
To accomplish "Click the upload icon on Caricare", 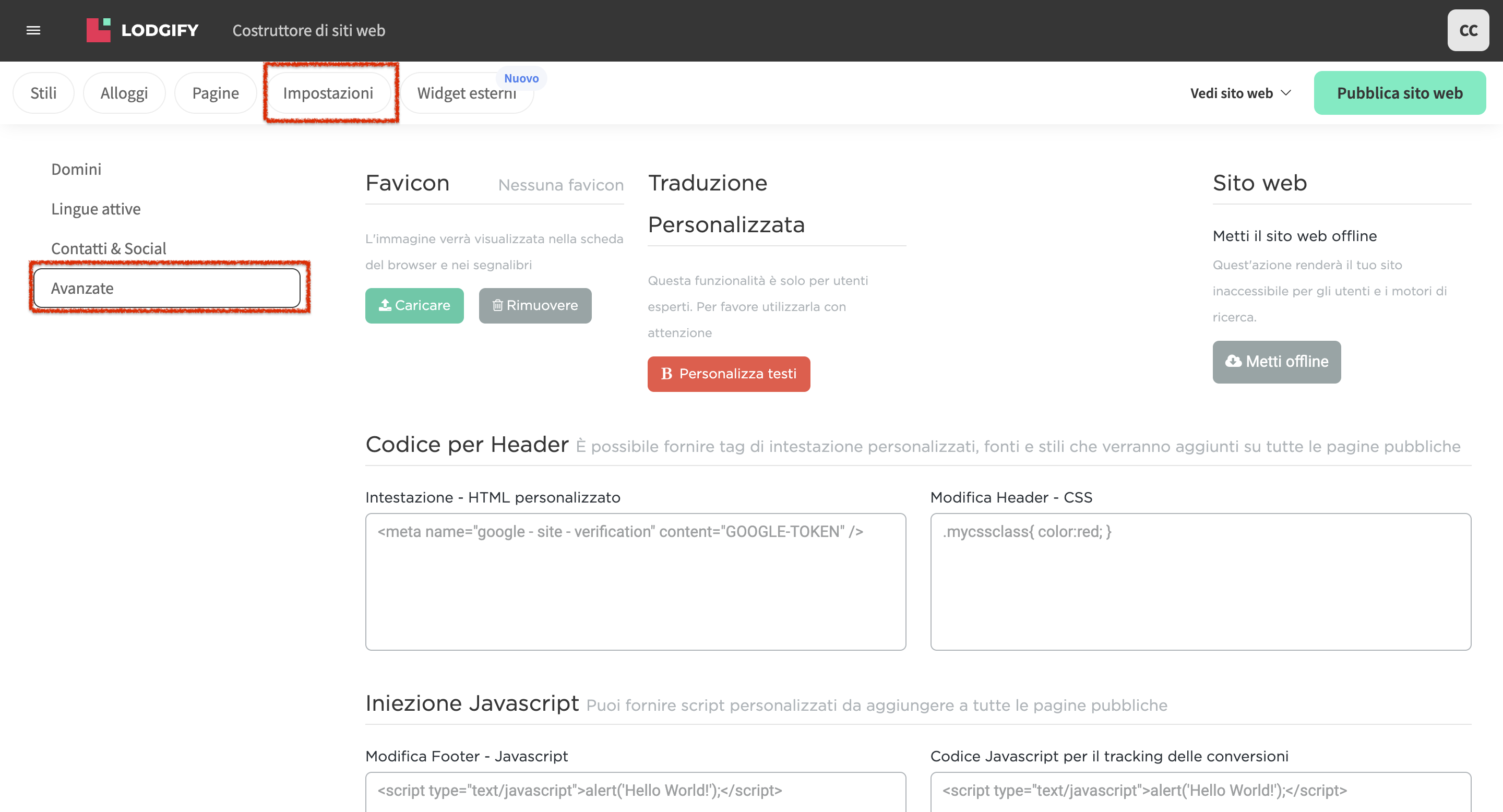I will [385, 305].
